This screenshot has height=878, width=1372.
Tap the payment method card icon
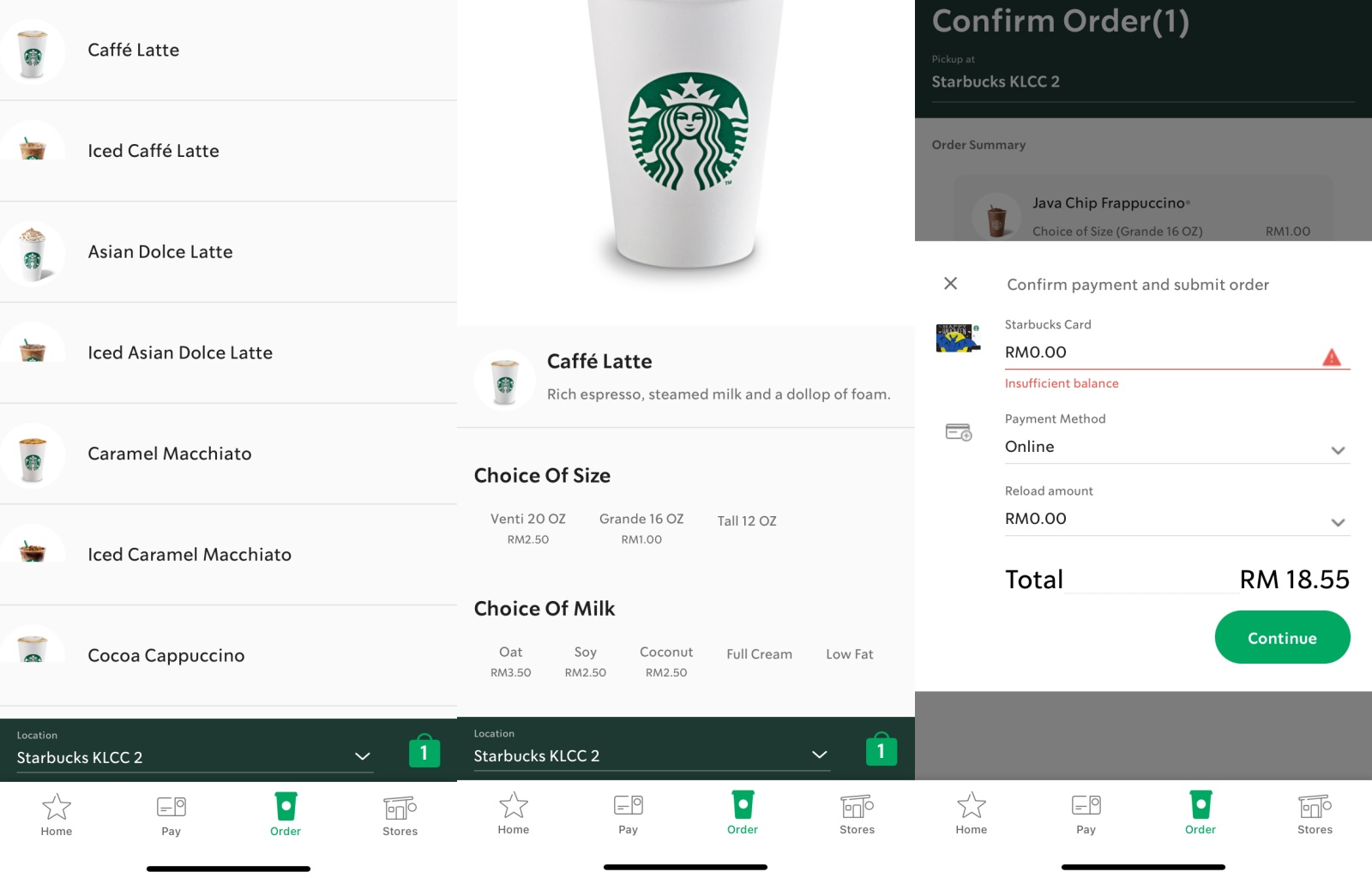(959, 431)
